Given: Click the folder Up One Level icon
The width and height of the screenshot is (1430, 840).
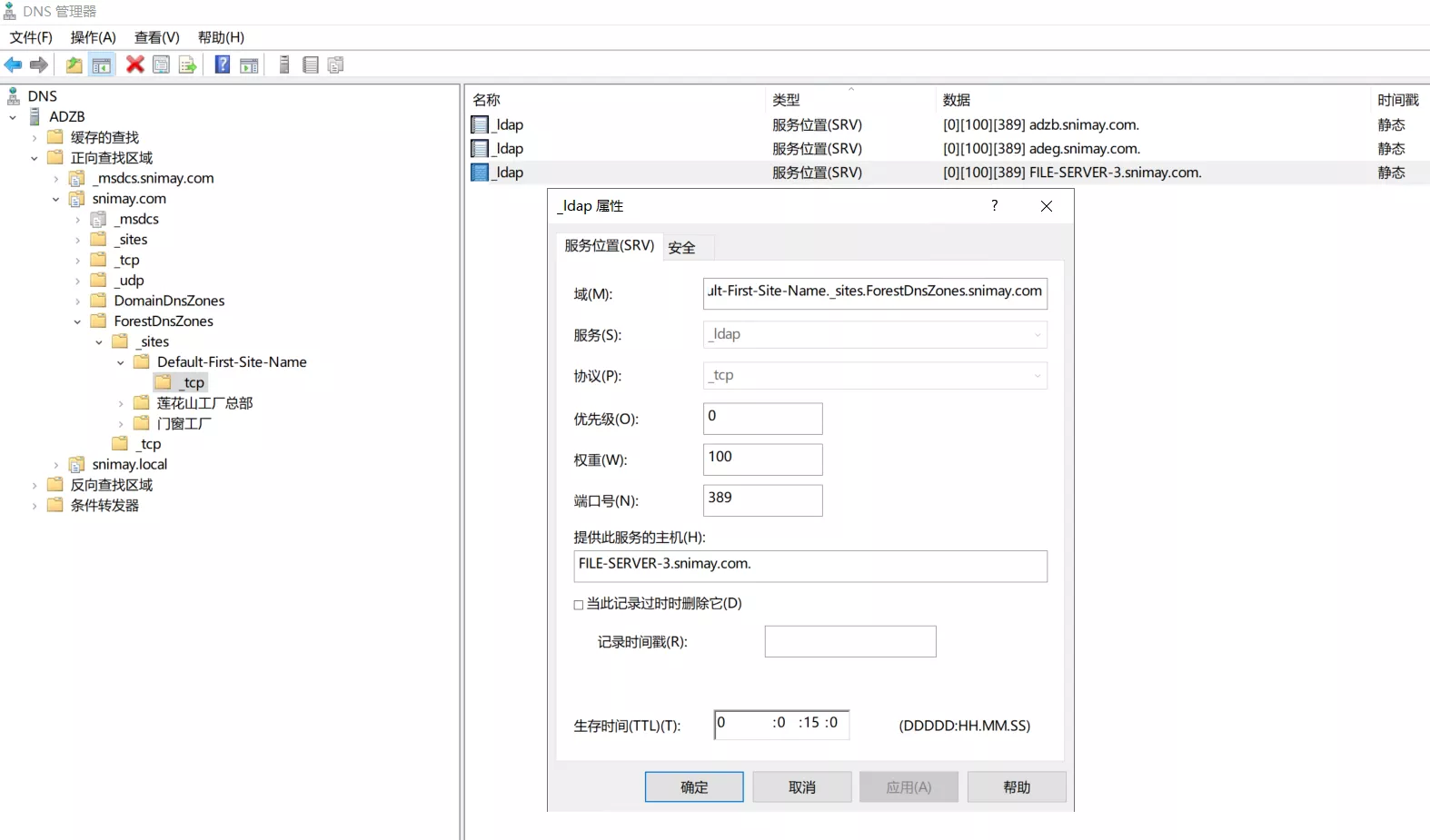Looking at the screenshot, I should [x=74, y=65].
